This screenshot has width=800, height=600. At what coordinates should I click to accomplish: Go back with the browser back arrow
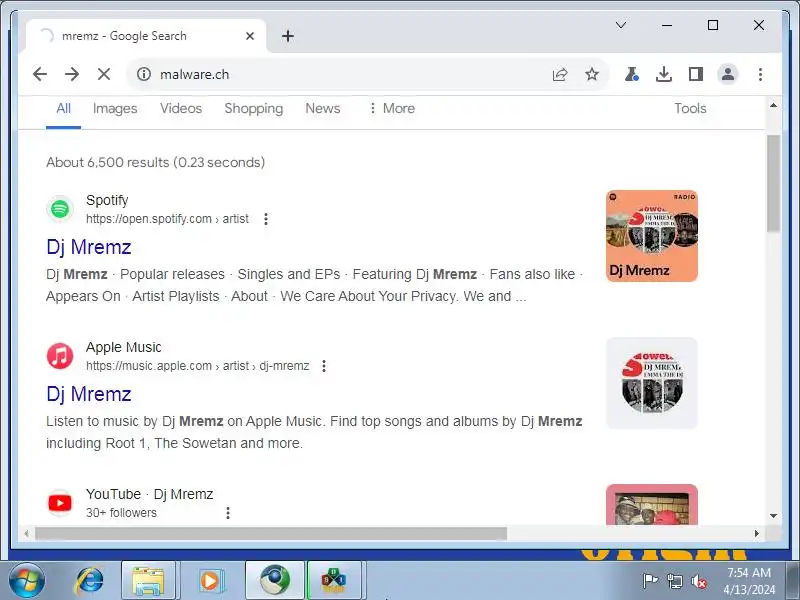[40, 74]
